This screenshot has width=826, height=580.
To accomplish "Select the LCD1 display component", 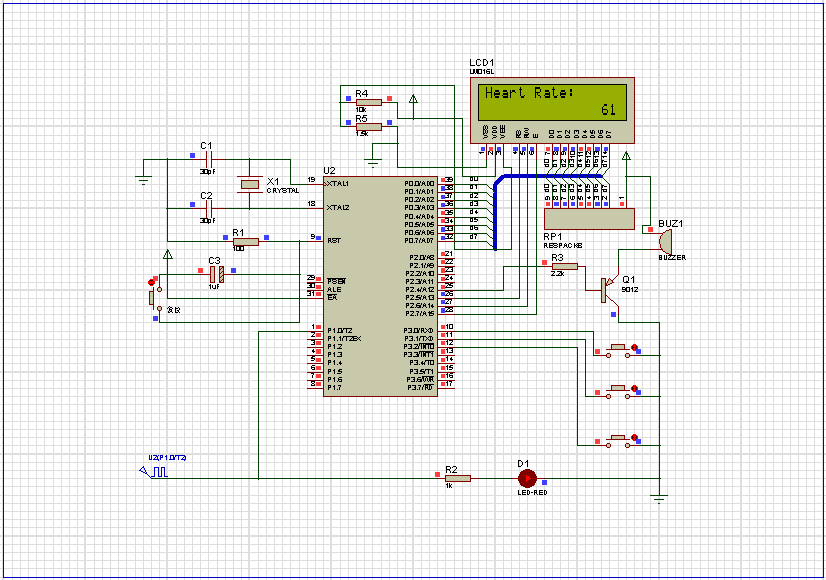I will [x=552, y=110].
